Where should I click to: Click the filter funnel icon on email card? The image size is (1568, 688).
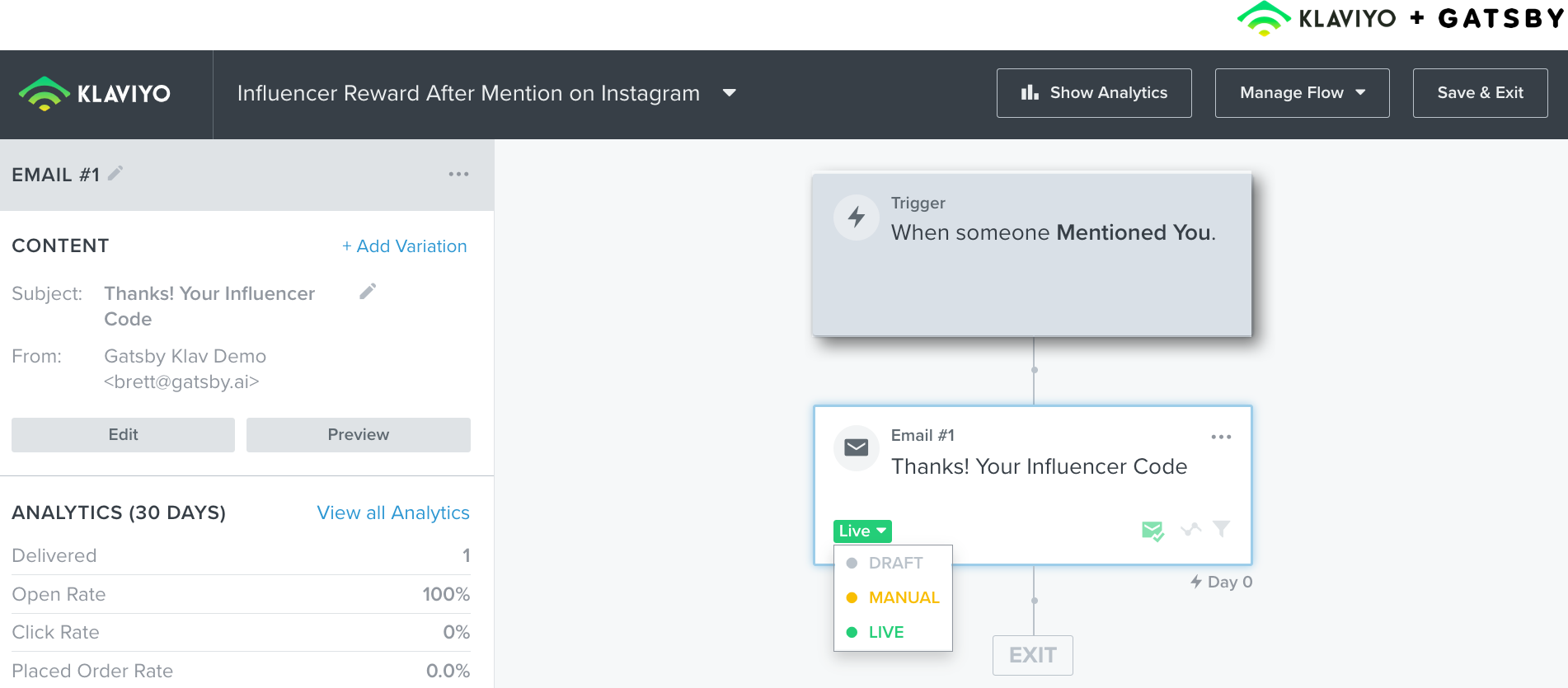coord(1222,529)
